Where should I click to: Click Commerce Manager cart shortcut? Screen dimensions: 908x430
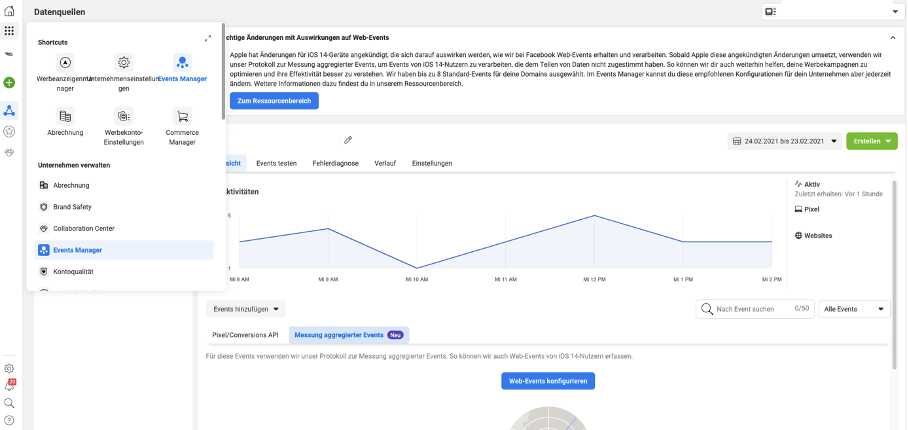[x=182, y=116]
